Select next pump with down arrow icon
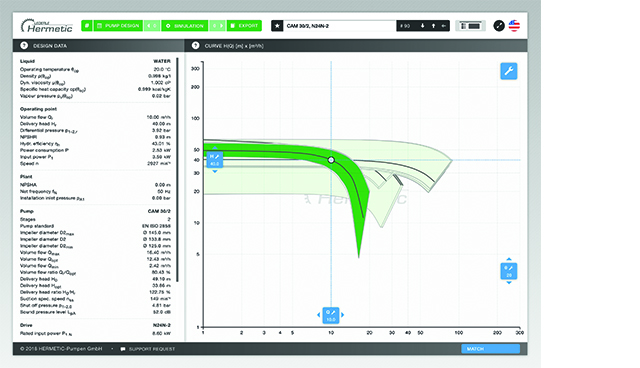Viewport: 640px width, 368px height. tap(422, 26)
